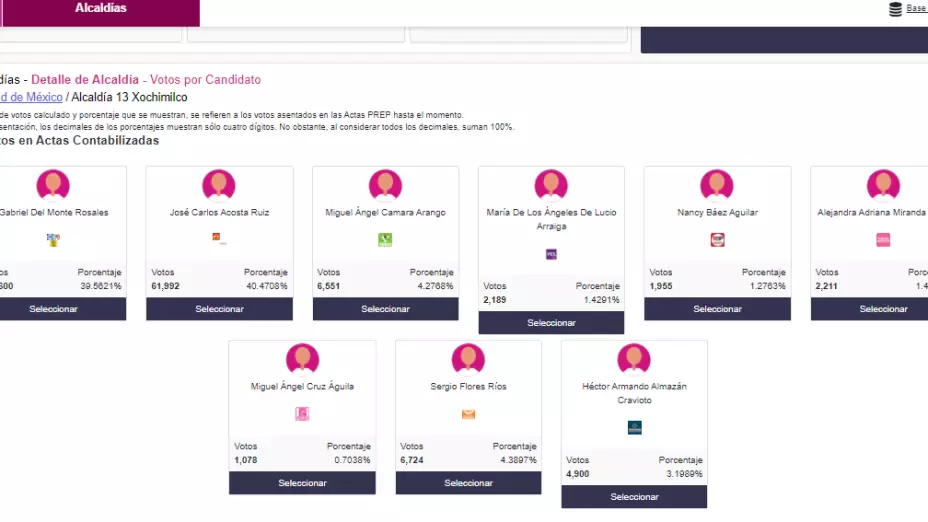Click the name José Carlos Acosta Ruiz

point(220,212)
